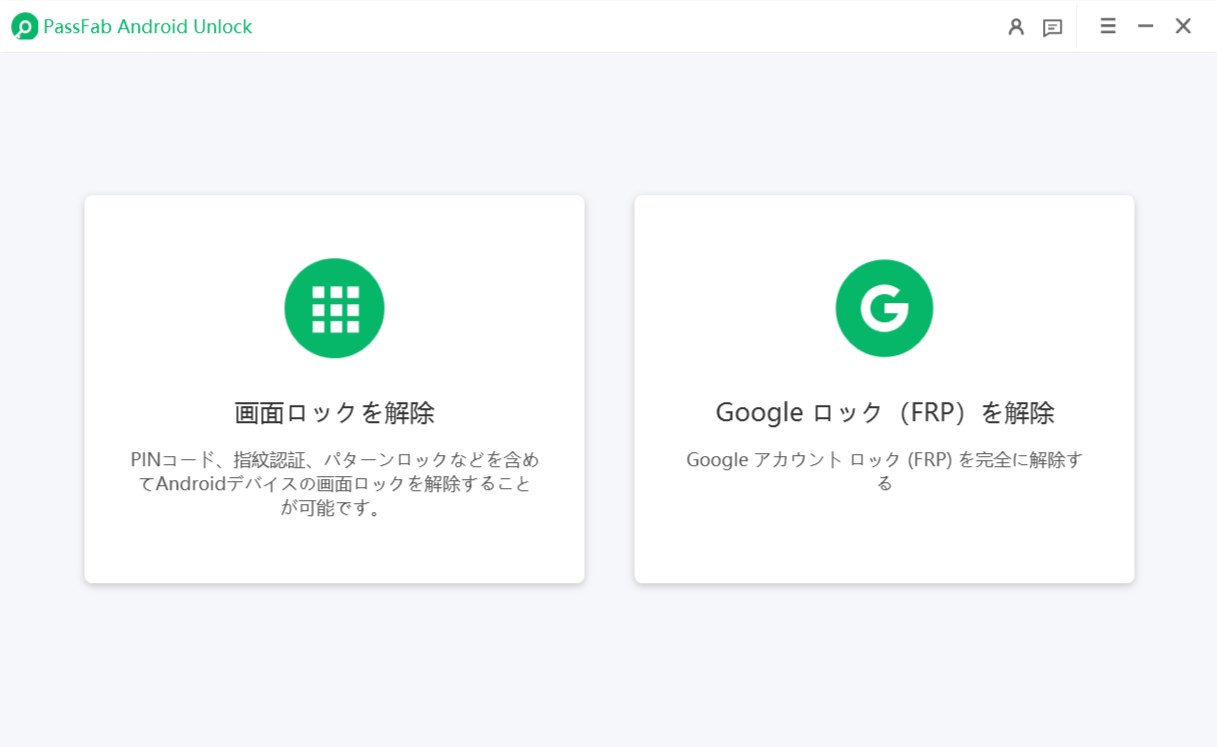Open the user account icon
1217x747 pixels.
pyautogui.click(x=1016, y=27)
